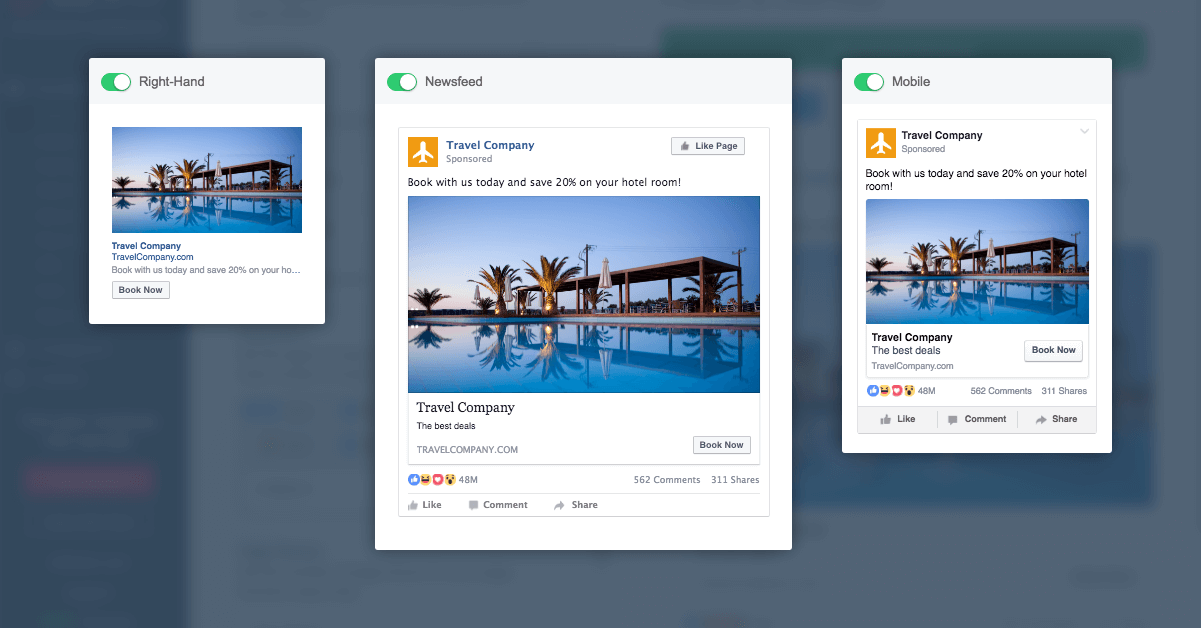Click the Travel Company airplane logo in Newsfeed

pos(423,152)
